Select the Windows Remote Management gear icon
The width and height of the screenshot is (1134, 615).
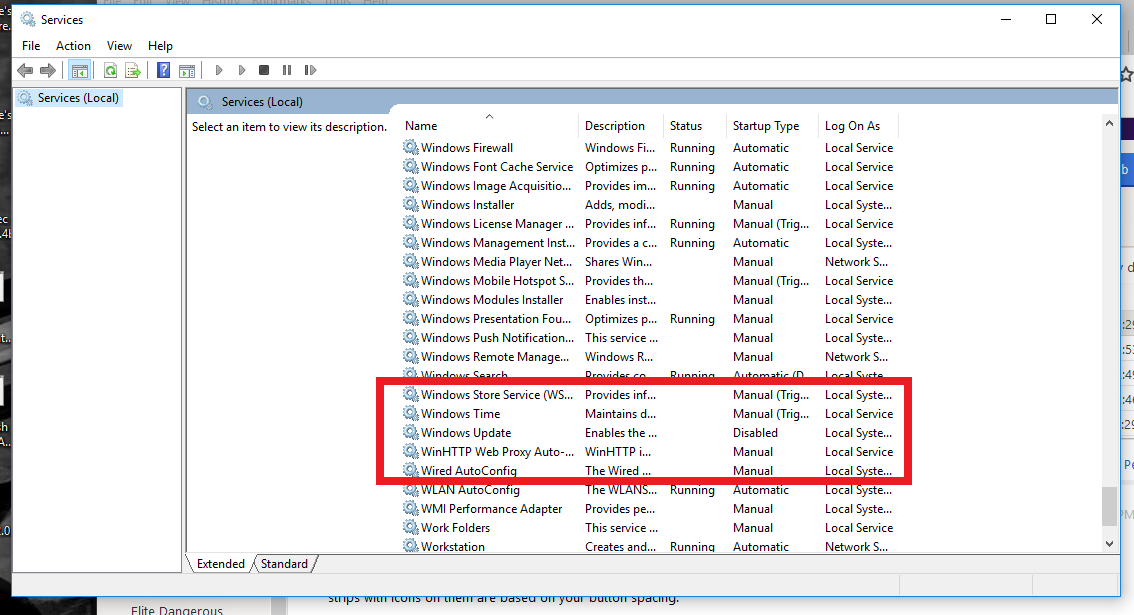[411, 356]
